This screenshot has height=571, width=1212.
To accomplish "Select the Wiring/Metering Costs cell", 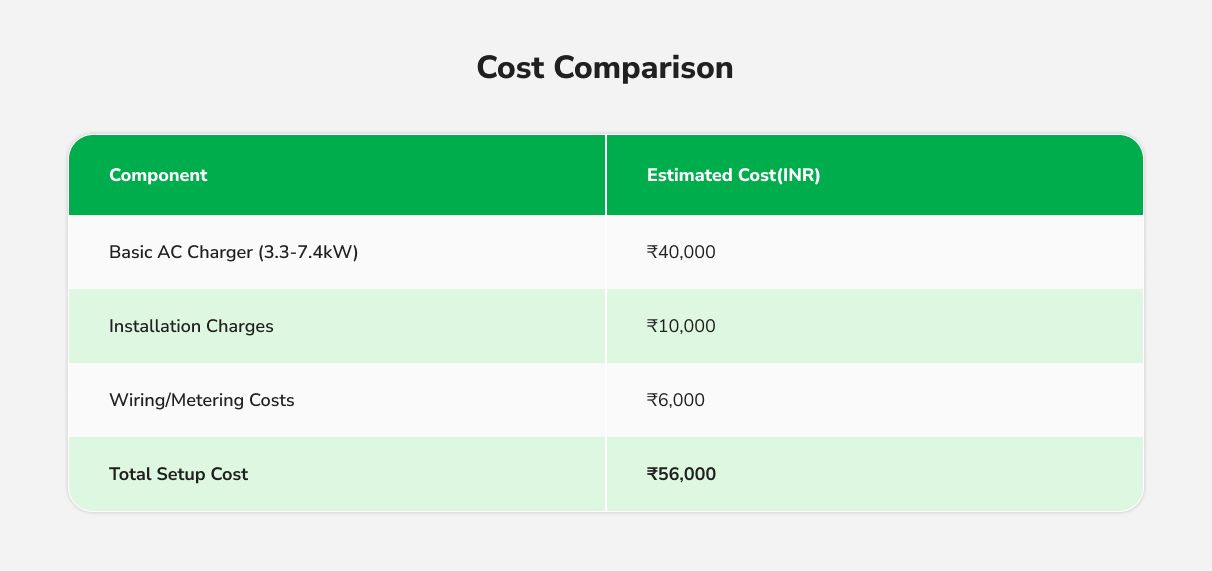I will click(201, 400).
